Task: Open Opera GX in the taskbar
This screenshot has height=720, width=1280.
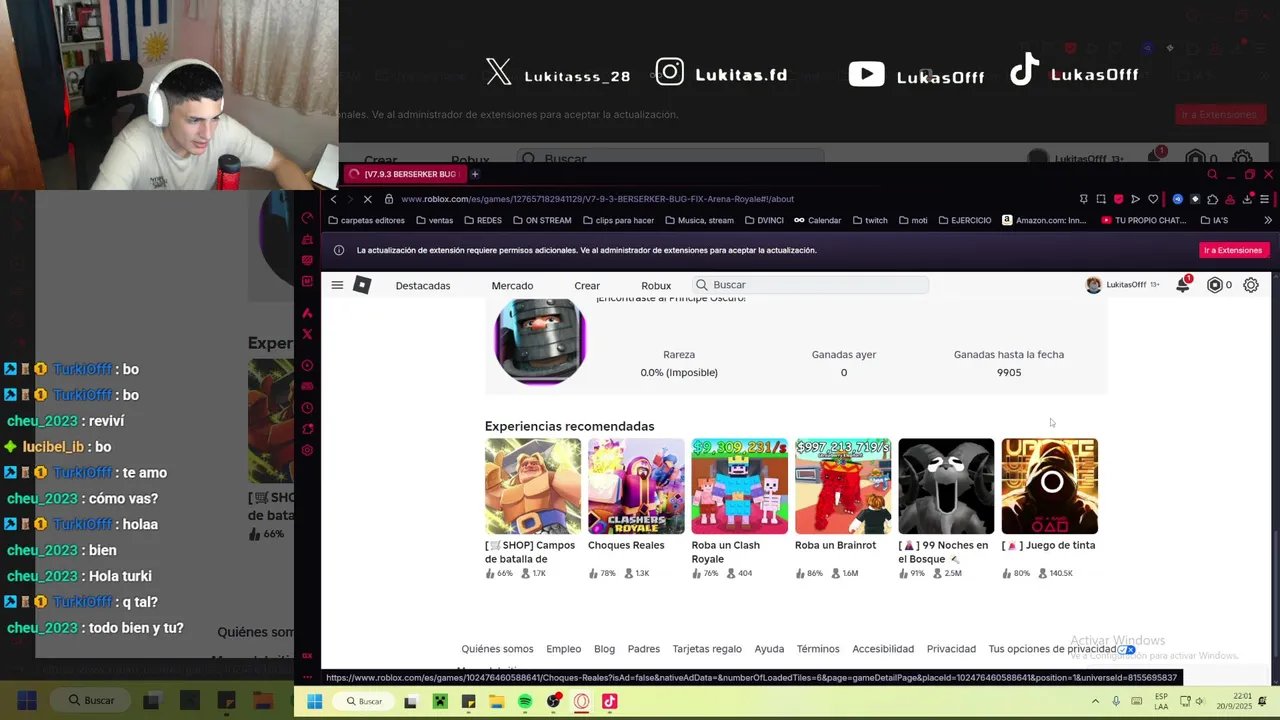Action: 582,702
